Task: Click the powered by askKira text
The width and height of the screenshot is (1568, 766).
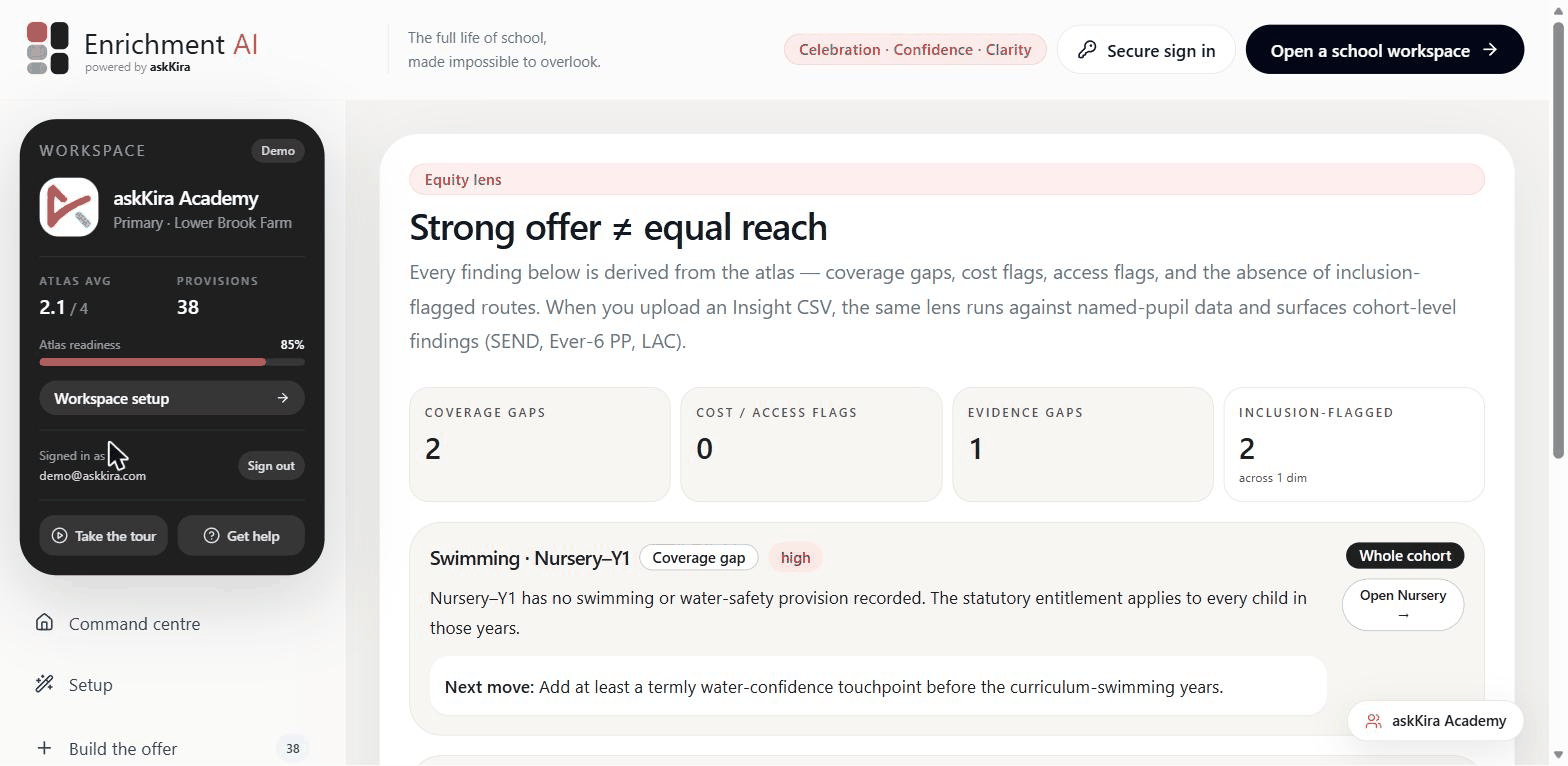Action: click(x=138, y=67)
